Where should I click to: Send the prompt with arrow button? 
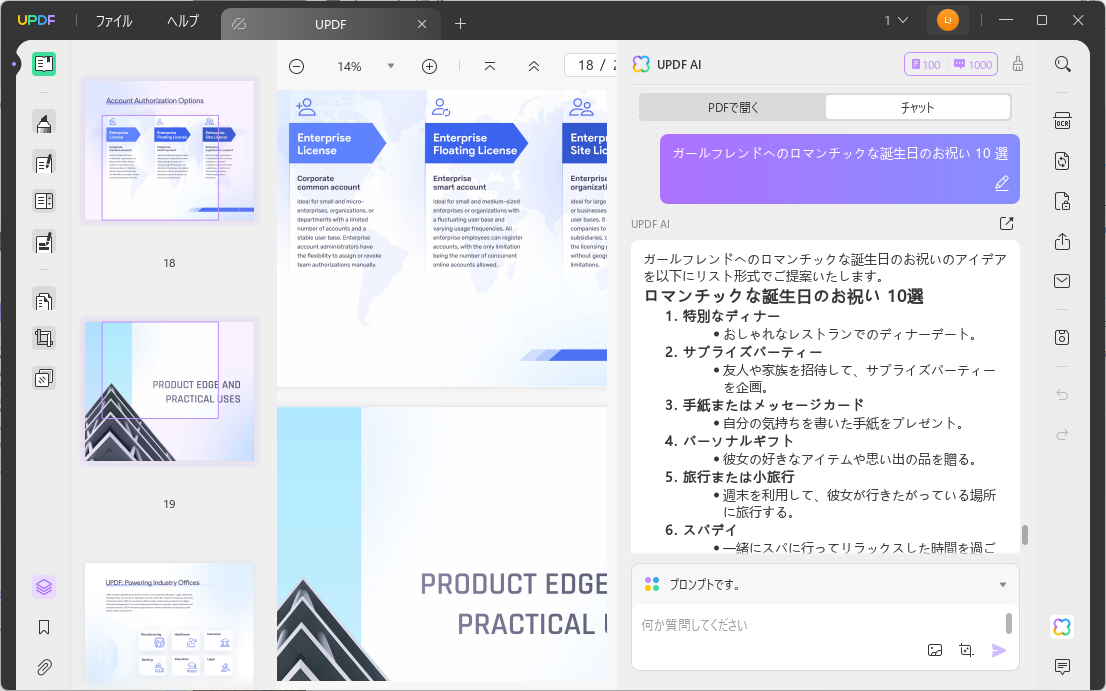999,650
